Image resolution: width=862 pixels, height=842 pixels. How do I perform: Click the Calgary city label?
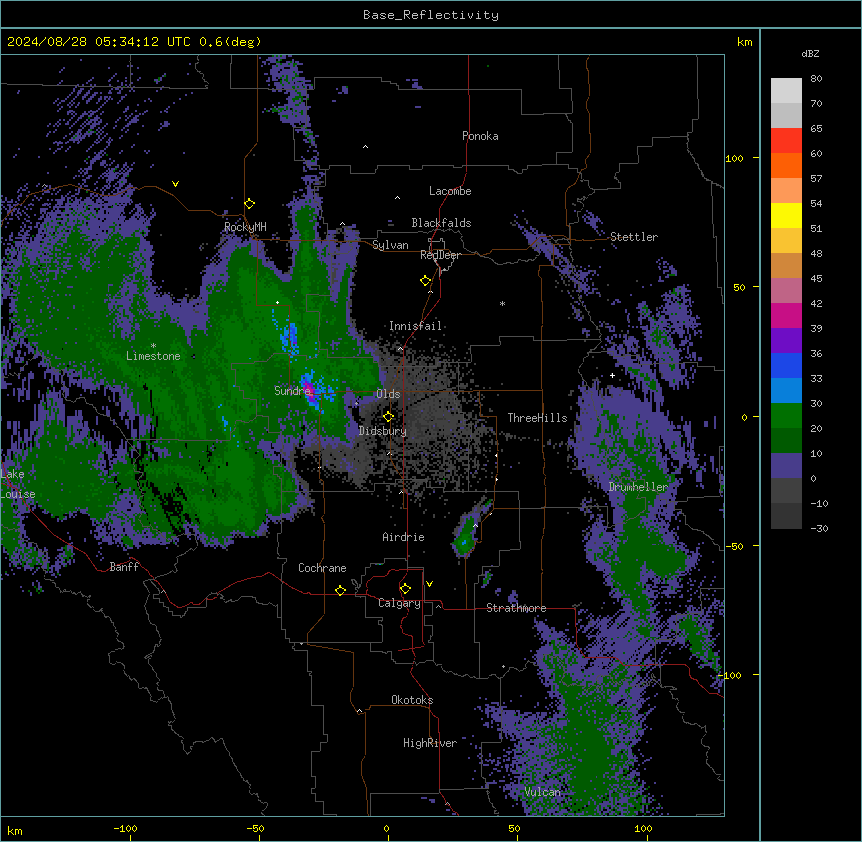click(x=399, y=603)
